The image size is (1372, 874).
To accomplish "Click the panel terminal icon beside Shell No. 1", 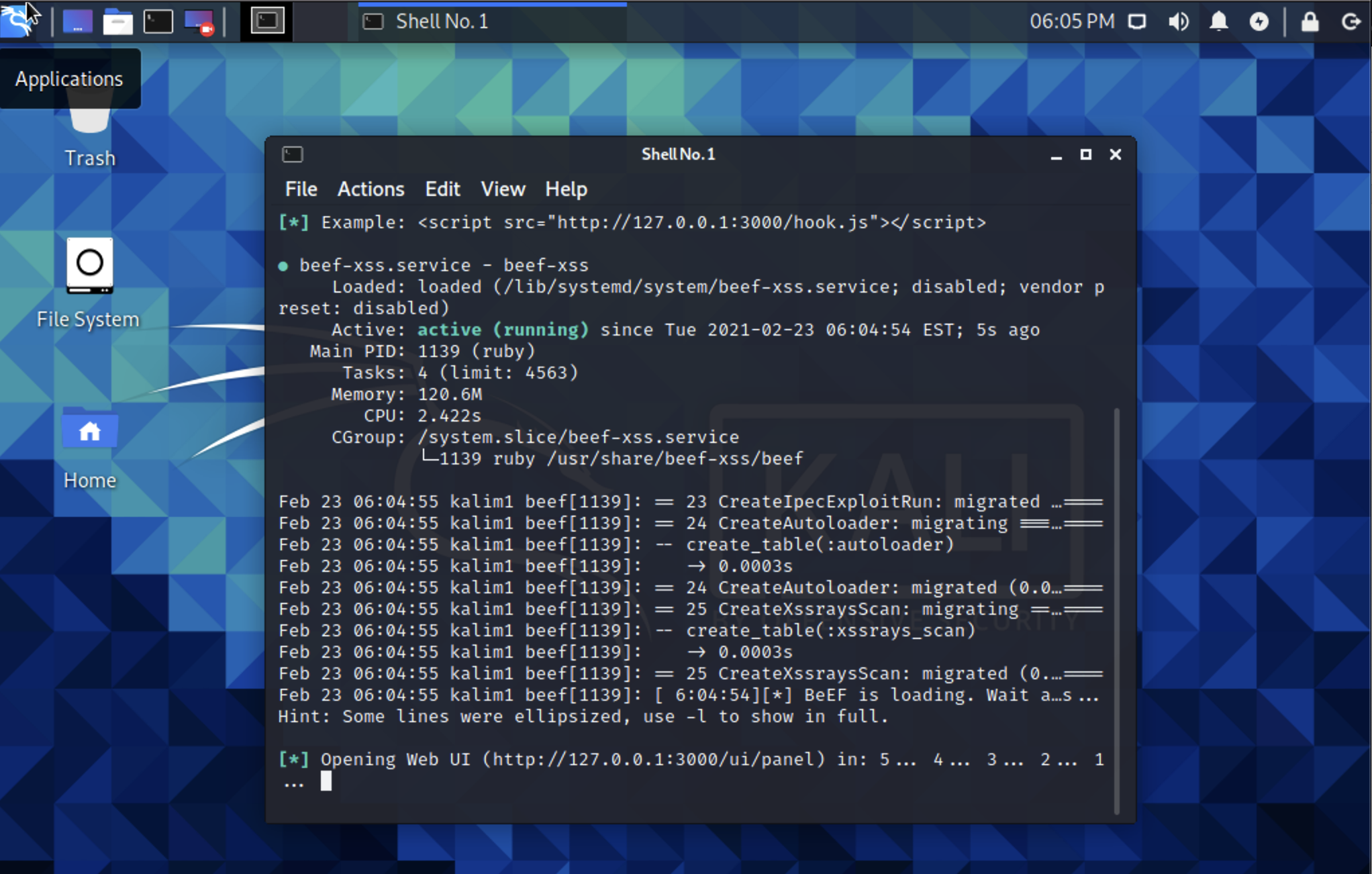I will 266,21.
